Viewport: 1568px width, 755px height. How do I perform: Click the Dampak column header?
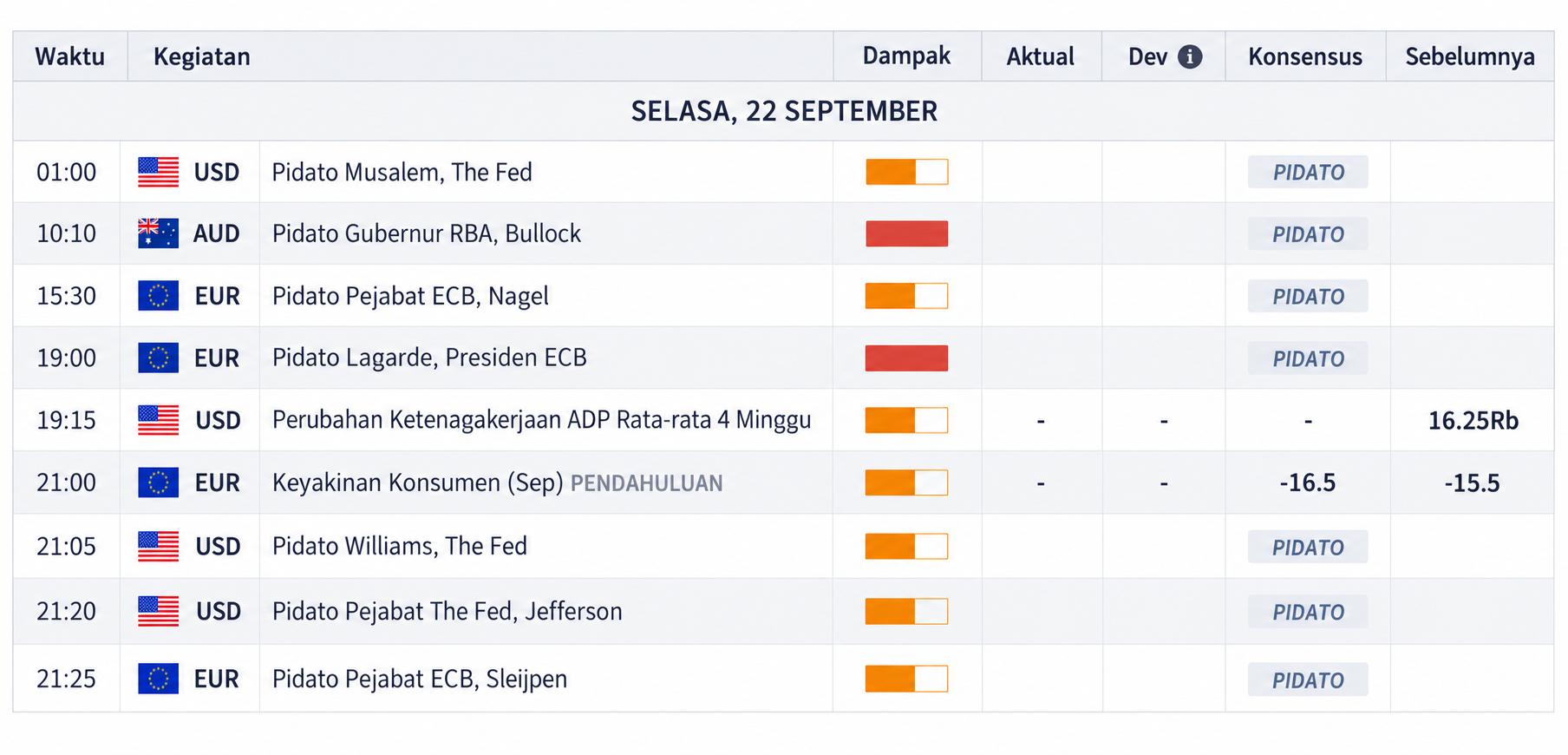[x=906, y=56]
